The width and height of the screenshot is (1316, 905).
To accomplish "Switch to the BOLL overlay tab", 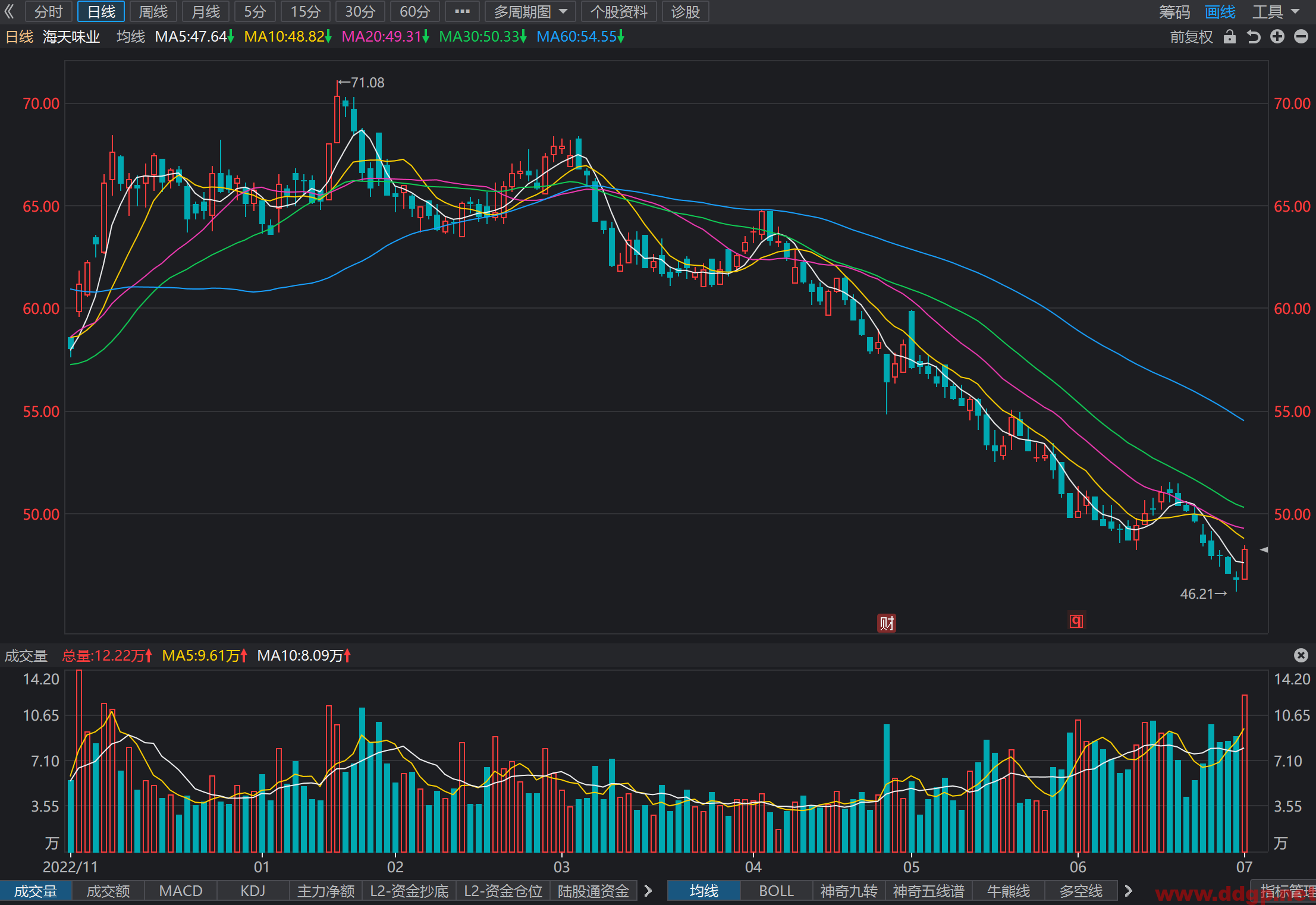I will pyautogui.click(x=776, y=891).
